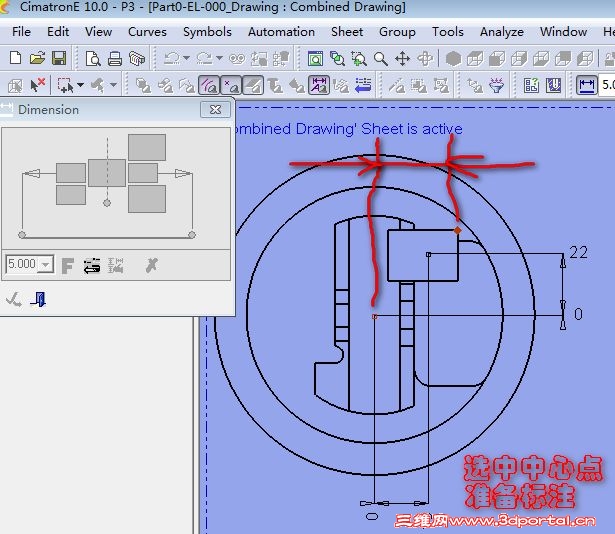
Task: Open the Undo history dropdown arrow
Action: coord(186,58)
